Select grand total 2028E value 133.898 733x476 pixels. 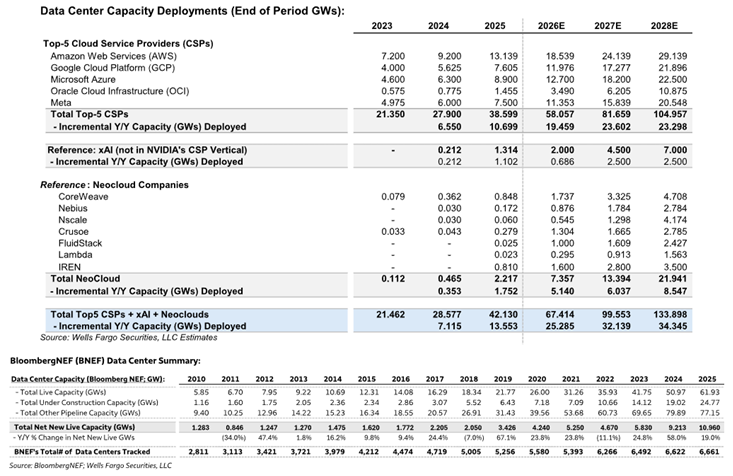point(668,315)
